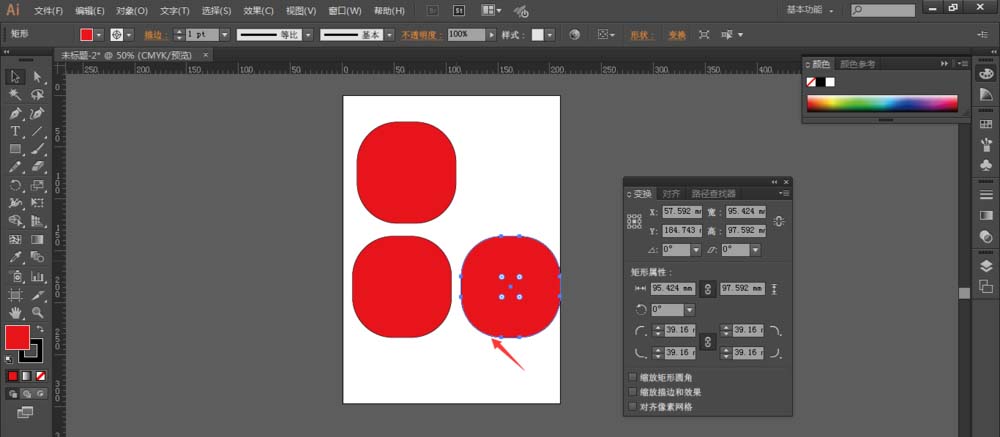
Task: Select the Line Segment tool
Action: (38, 131)
